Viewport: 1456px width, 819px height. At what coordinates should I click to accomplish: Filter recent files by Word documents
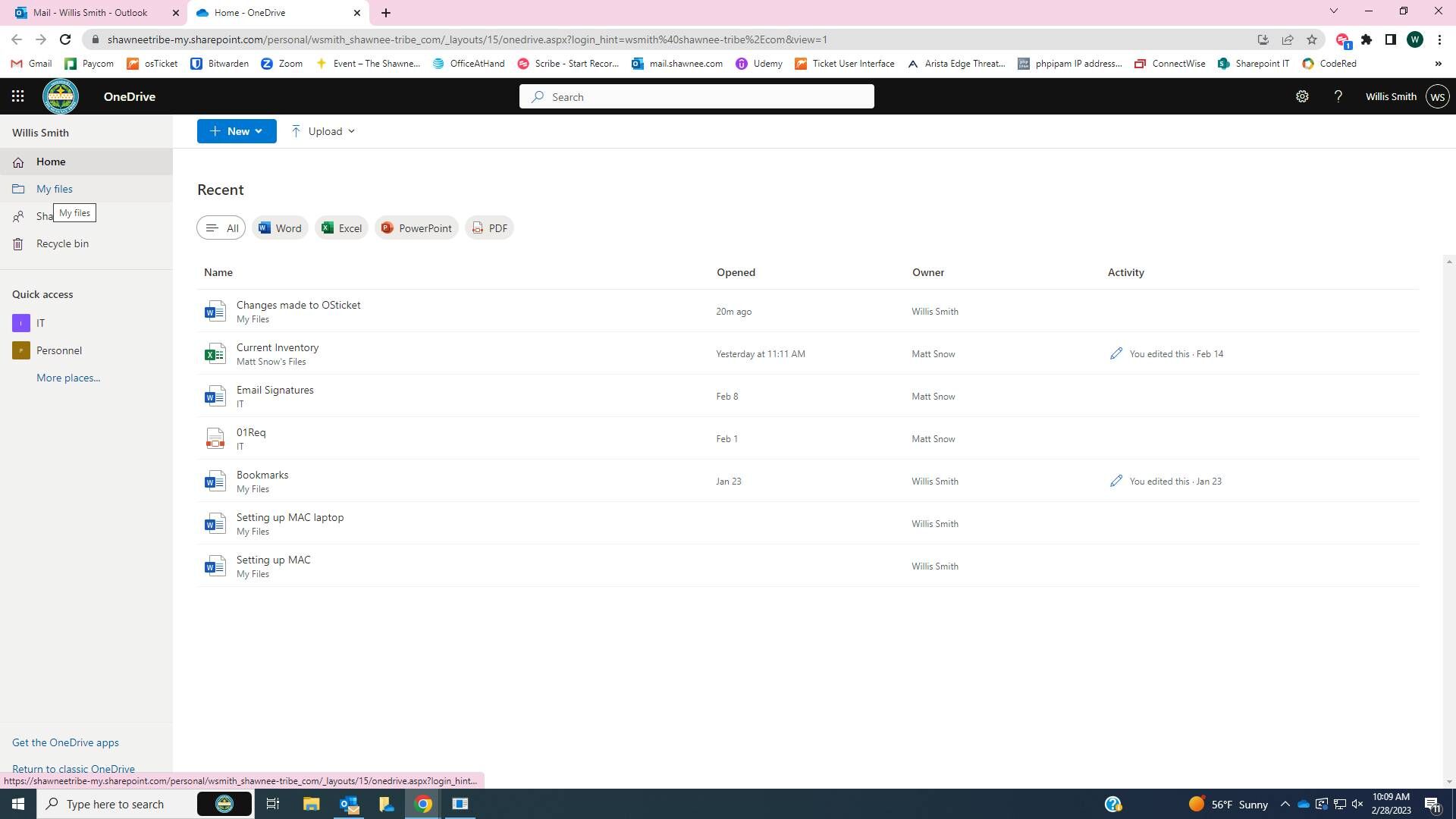[x=279, y=227]
